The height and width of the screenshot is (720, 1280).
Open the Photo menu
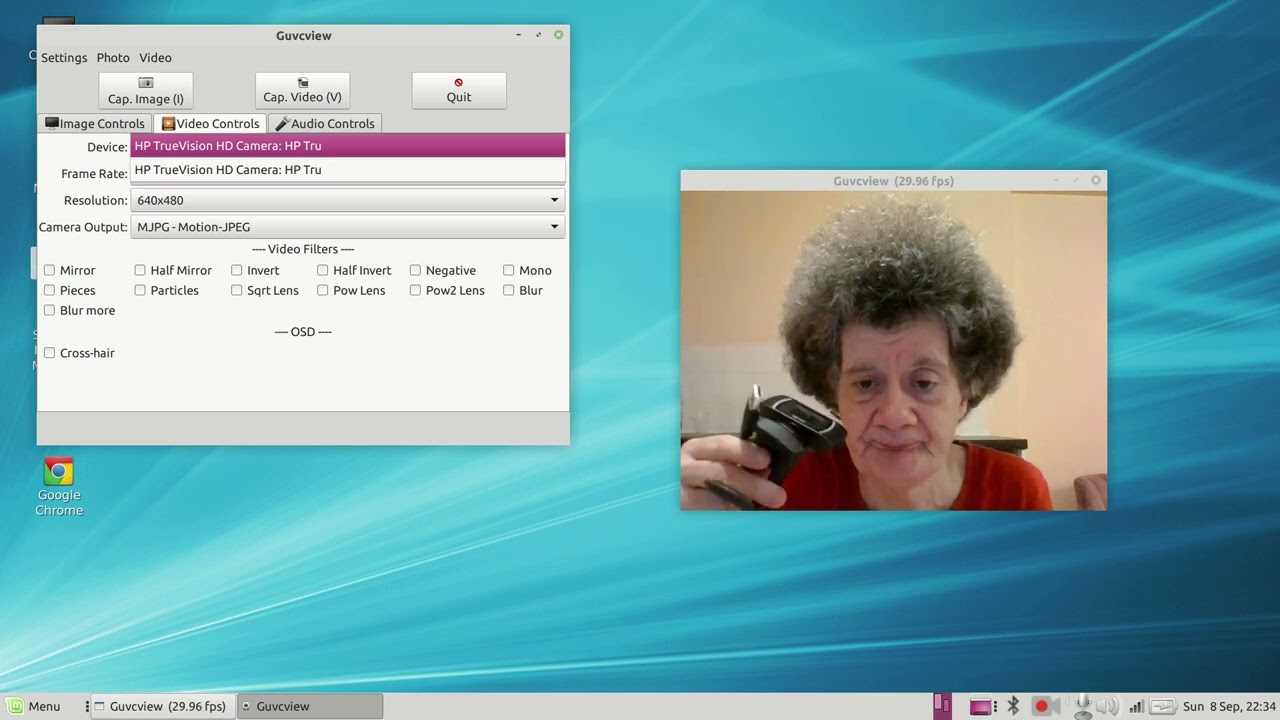pos(113,58)
